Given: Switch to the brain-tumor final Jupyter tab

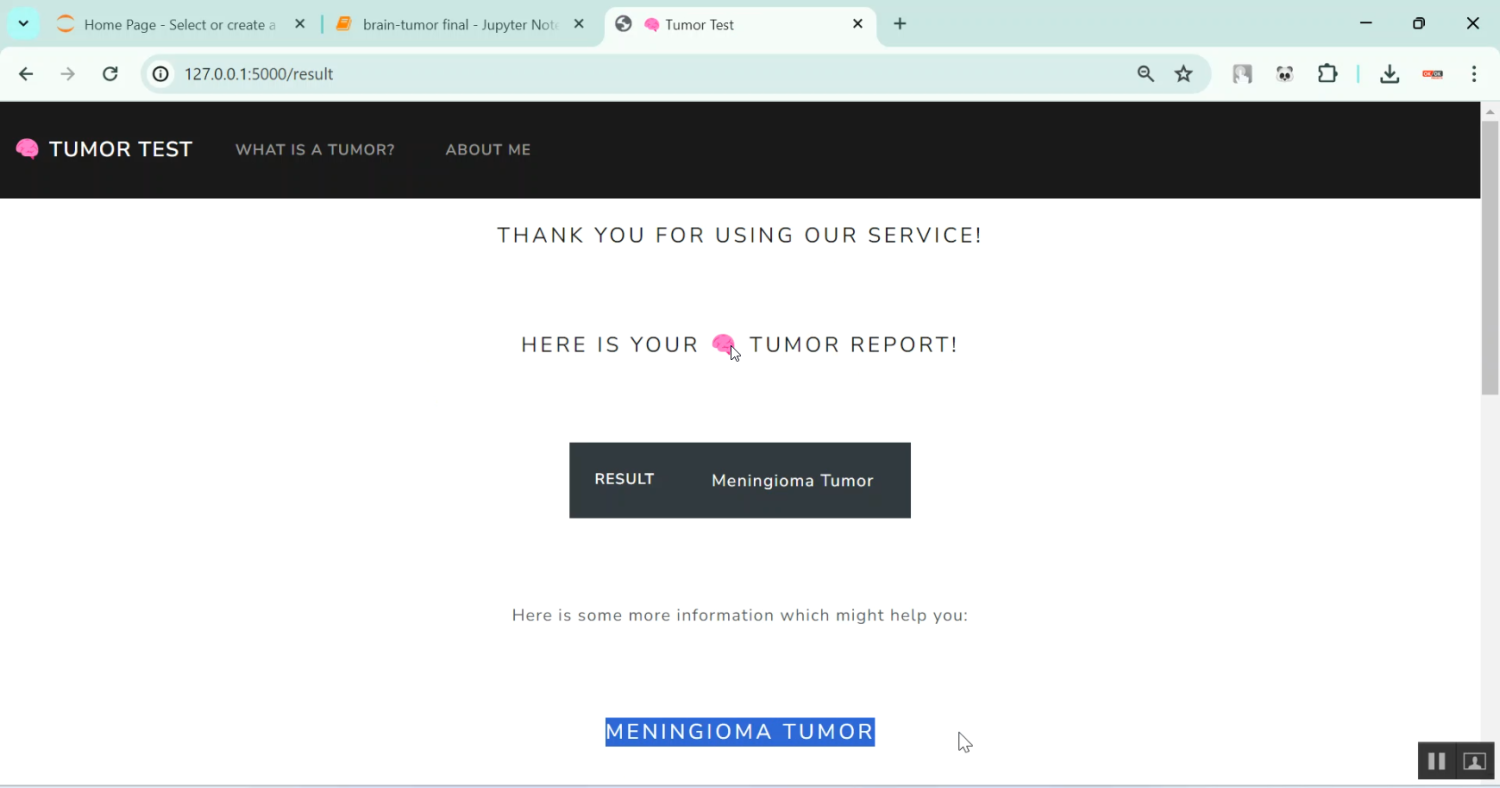Looking at the screenshot, I should (458, 25).
